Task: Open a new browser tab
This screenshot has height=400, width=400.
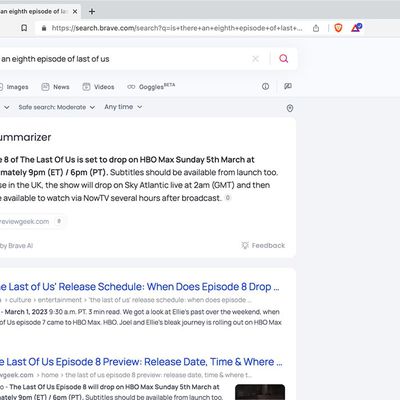Action: [x=92, y=12]
